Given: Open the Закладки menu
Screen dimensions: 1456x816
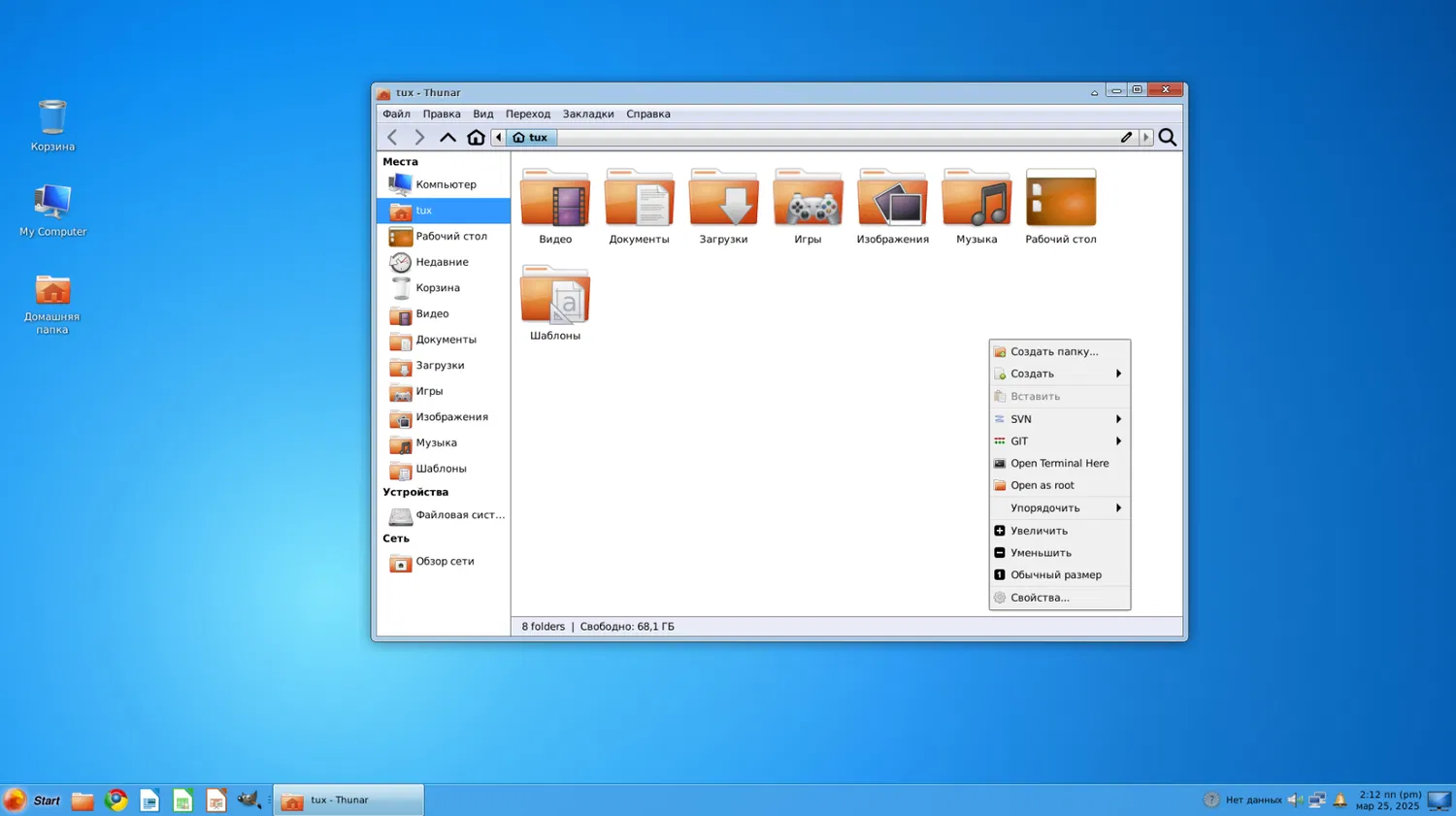Looking at the screenshot, I should (587, 114).
